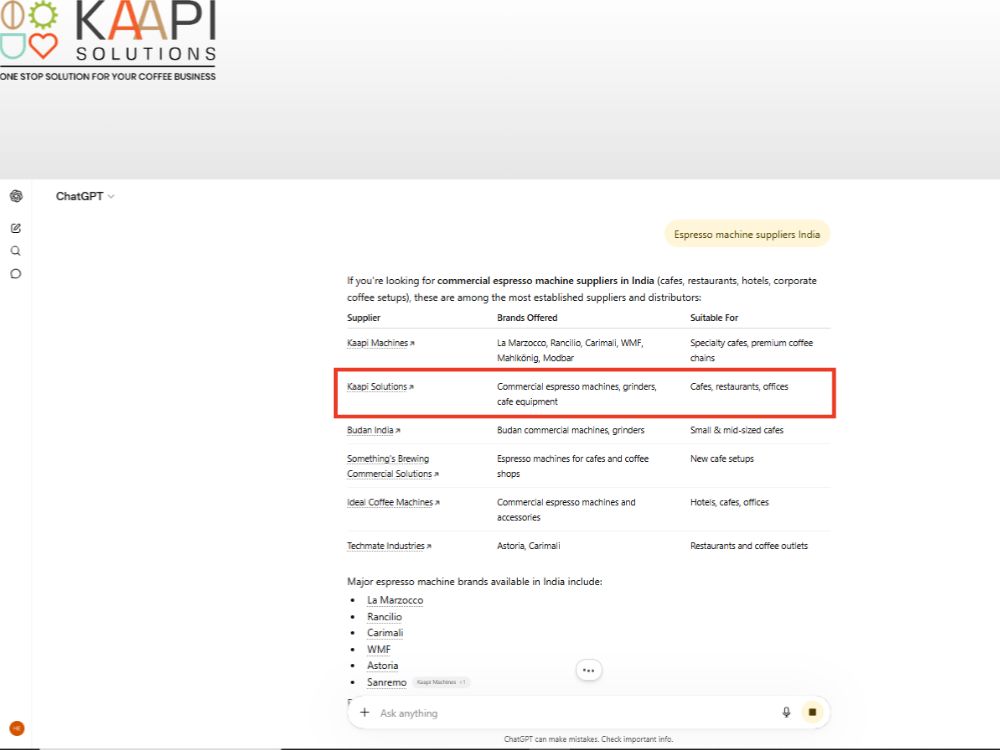
Task: Open the chat bubble icon in the sidebar
Action: (16, 274)
